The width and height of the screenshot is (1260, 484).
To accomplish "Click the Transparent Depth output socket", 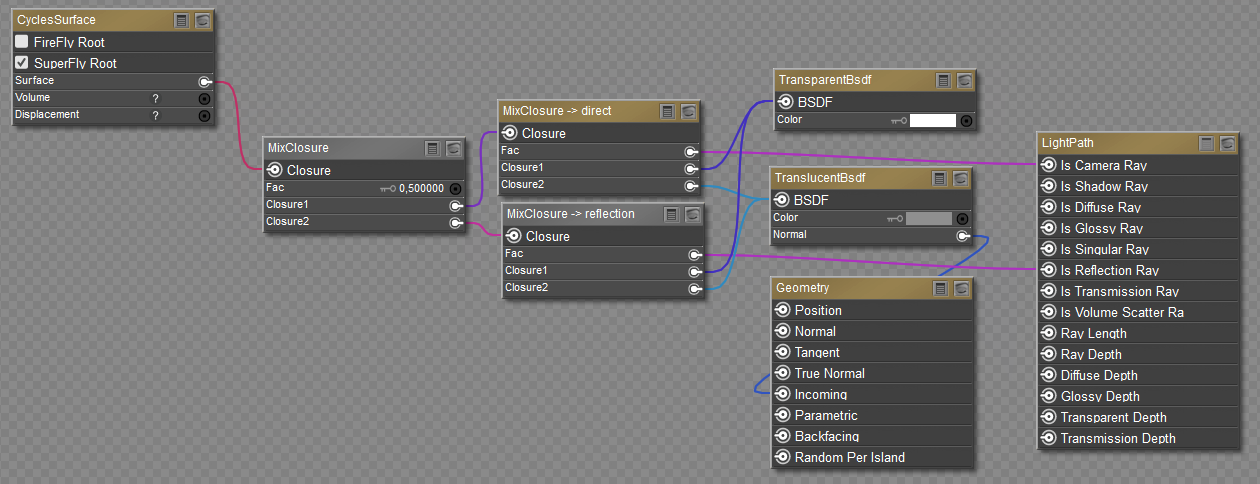I will [x=1049, y=417].
